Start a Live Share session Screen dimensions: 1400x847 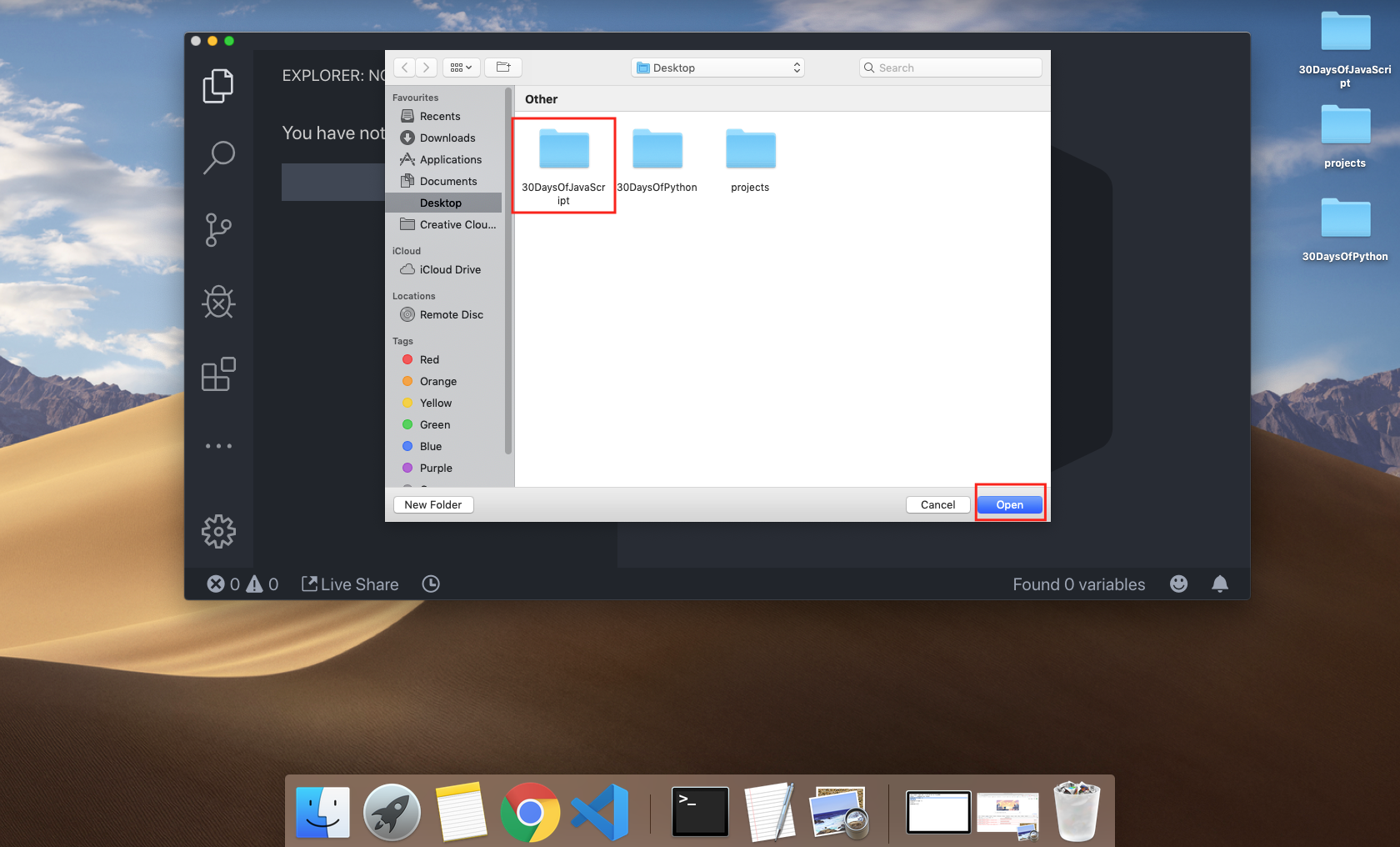pyautogui.click(x=349, y=584)
